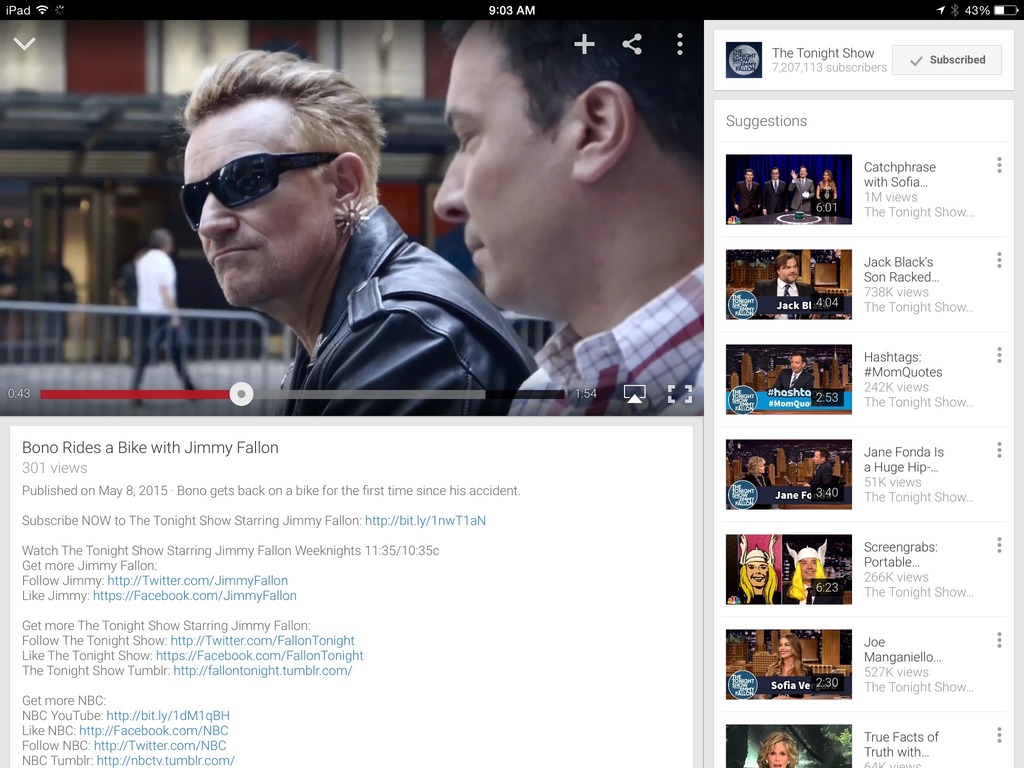Screen dimensions: 1024x768
Task: Open the video overflow menu (three dots)
Action: pos(680,44)
